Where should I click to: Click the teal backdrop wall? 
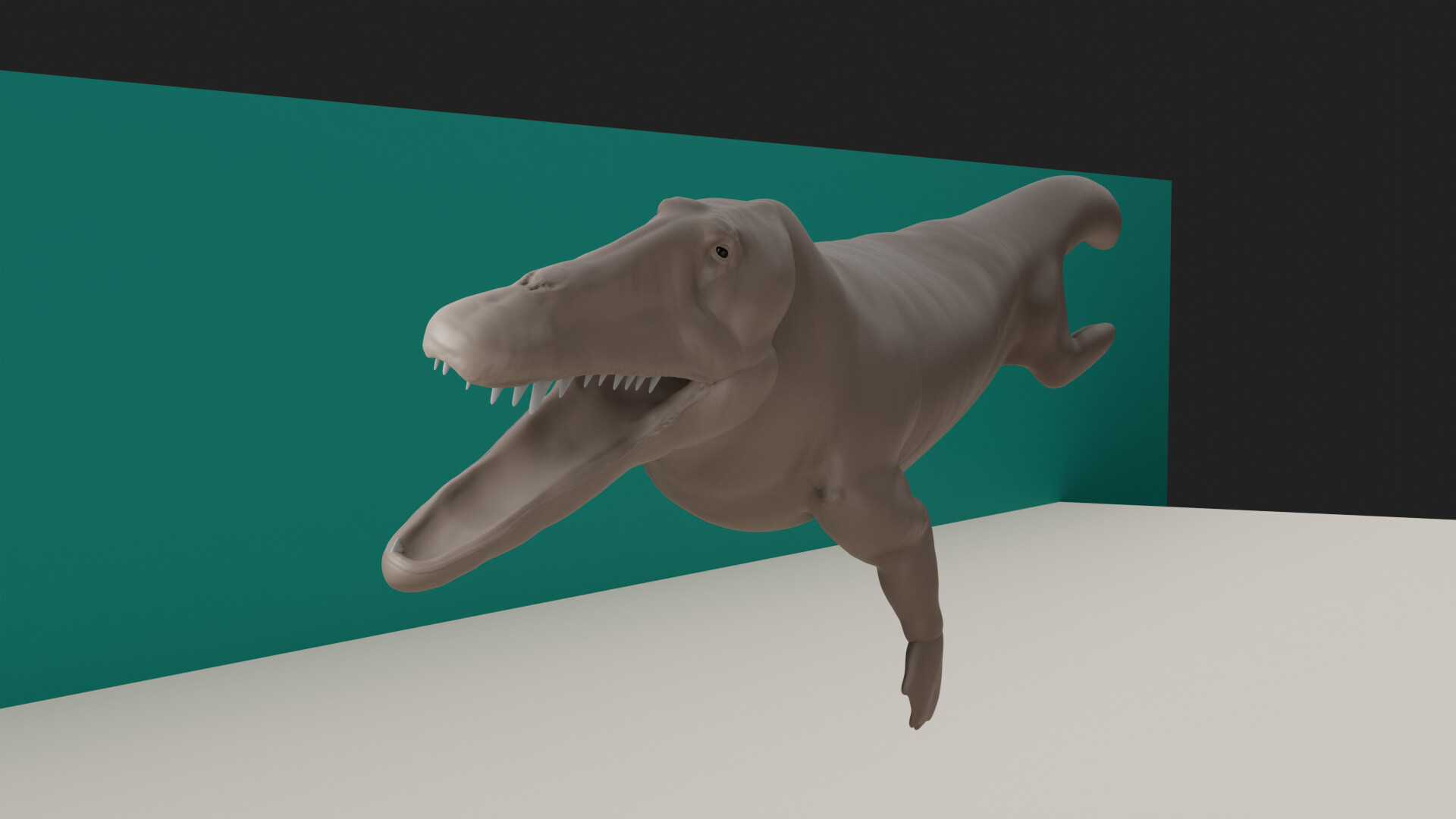[x=227, y=303]
